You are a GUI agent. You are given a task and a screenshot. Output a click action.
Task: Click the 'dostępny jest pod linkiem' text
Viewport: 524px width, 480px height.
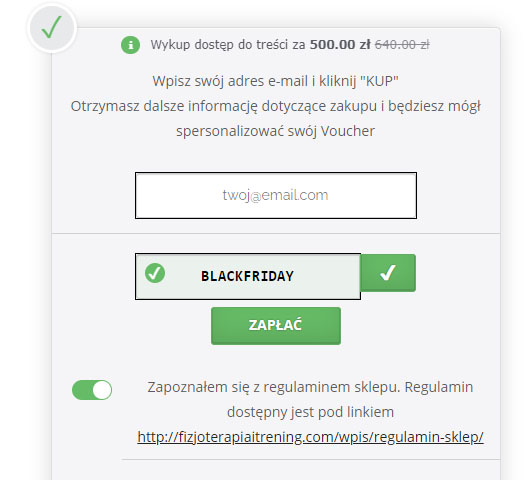click(x=310, y=412)
